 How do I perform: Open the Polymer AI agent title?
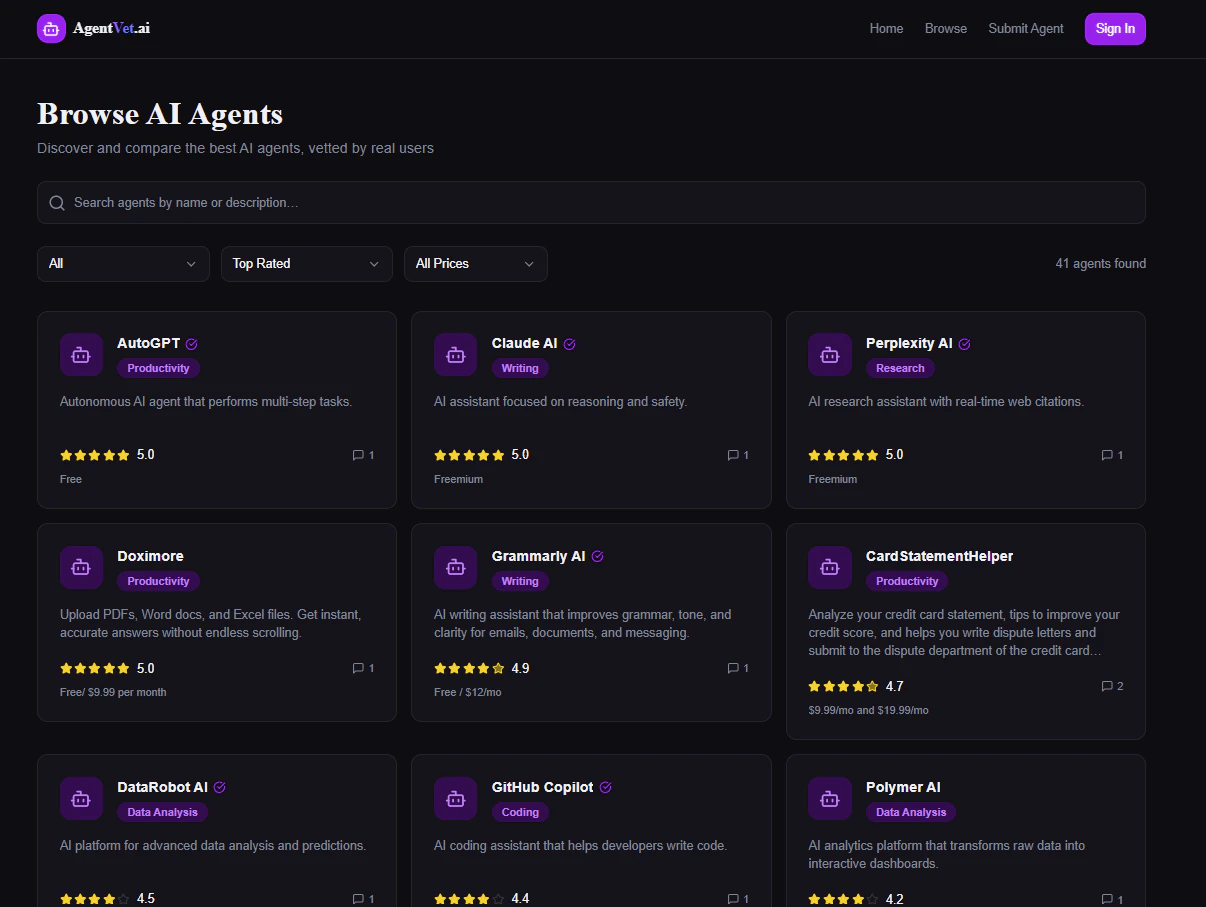903,787
